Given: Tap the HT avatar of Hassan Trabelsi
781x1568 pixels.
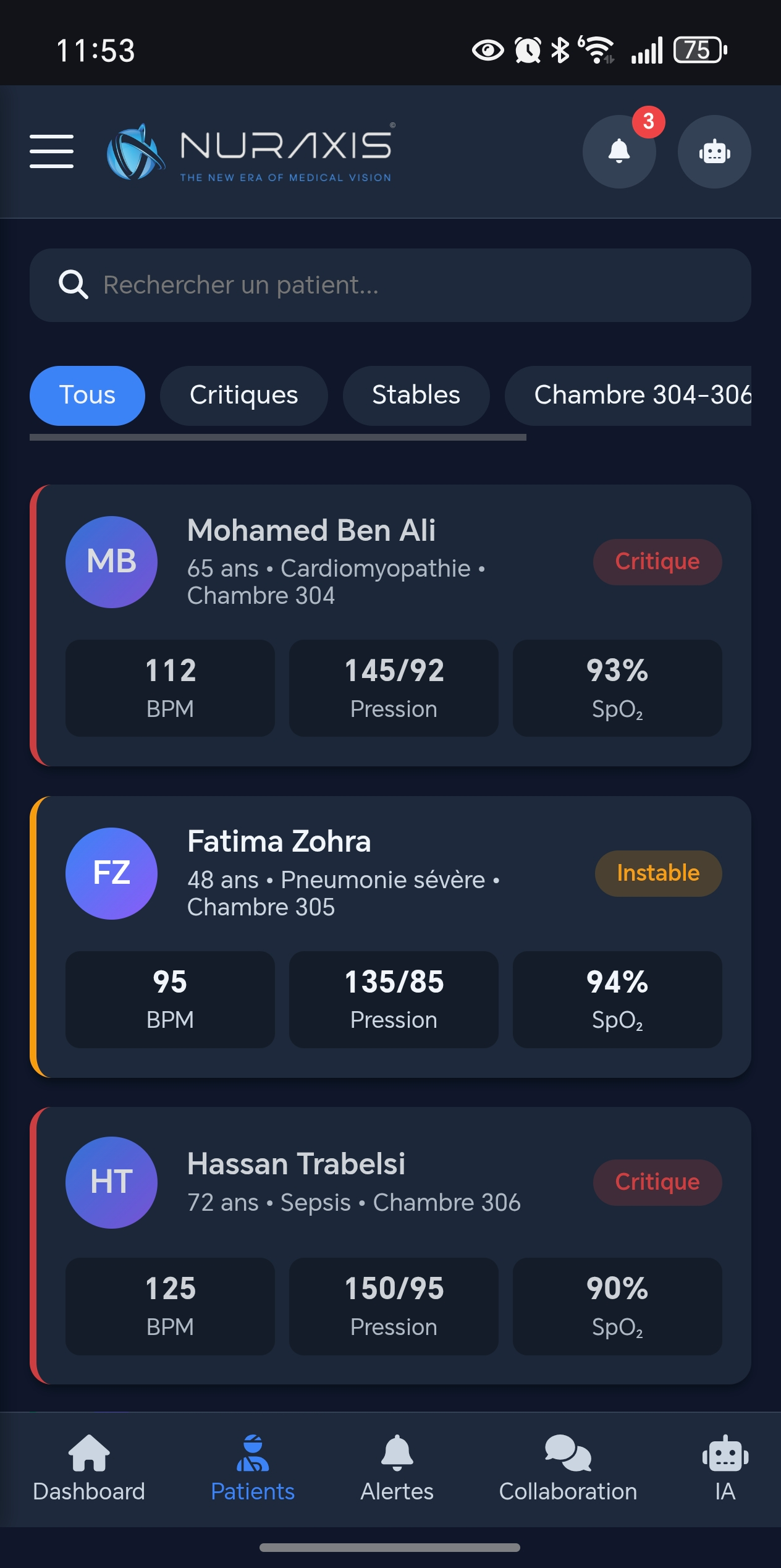Looking at the screenshot, I should coord(111,1182).
